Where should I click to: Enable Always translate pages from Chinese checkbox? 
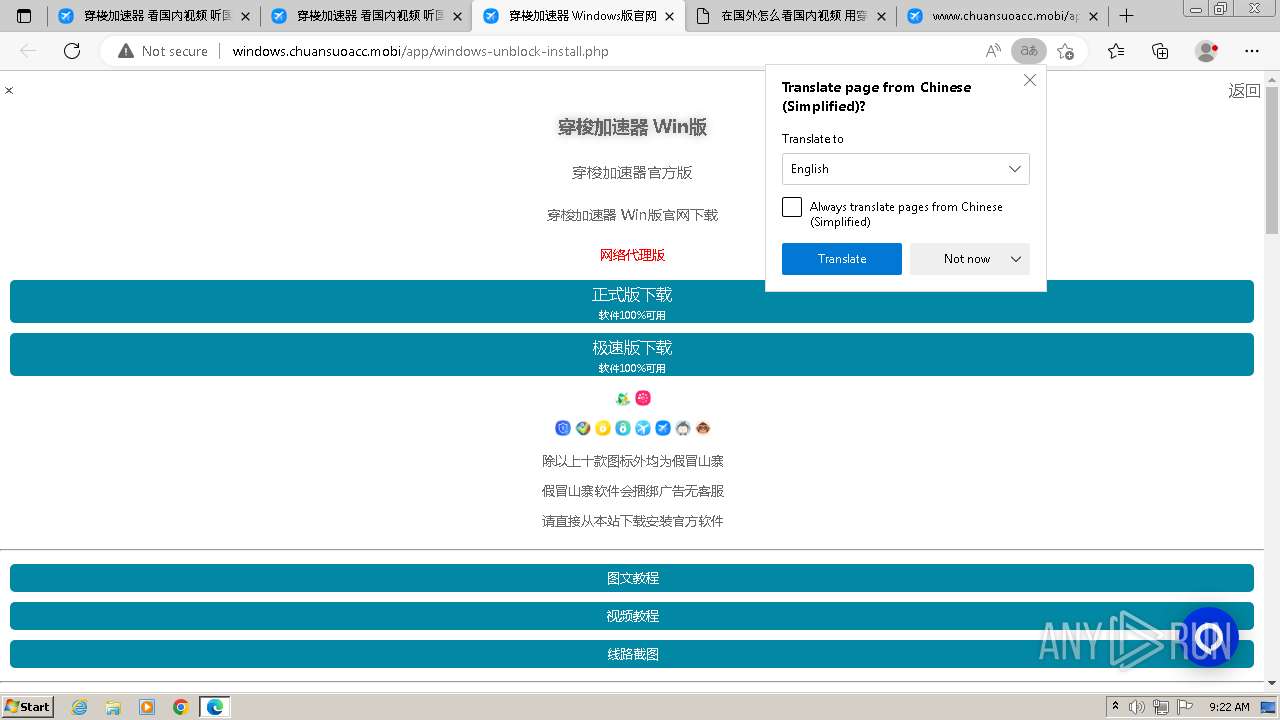(x=792, y=207)
